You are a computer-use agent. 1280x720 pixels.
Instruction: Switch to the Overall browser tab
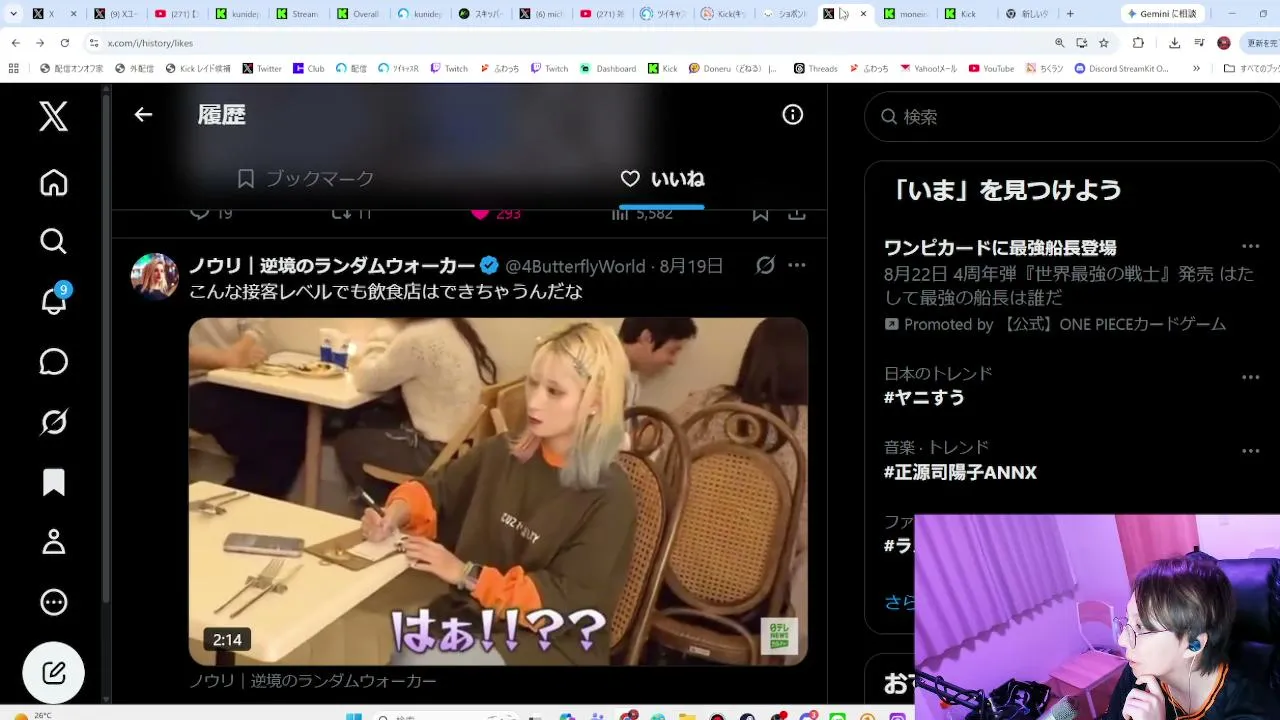pyautogui.click(x=360, y=14)
